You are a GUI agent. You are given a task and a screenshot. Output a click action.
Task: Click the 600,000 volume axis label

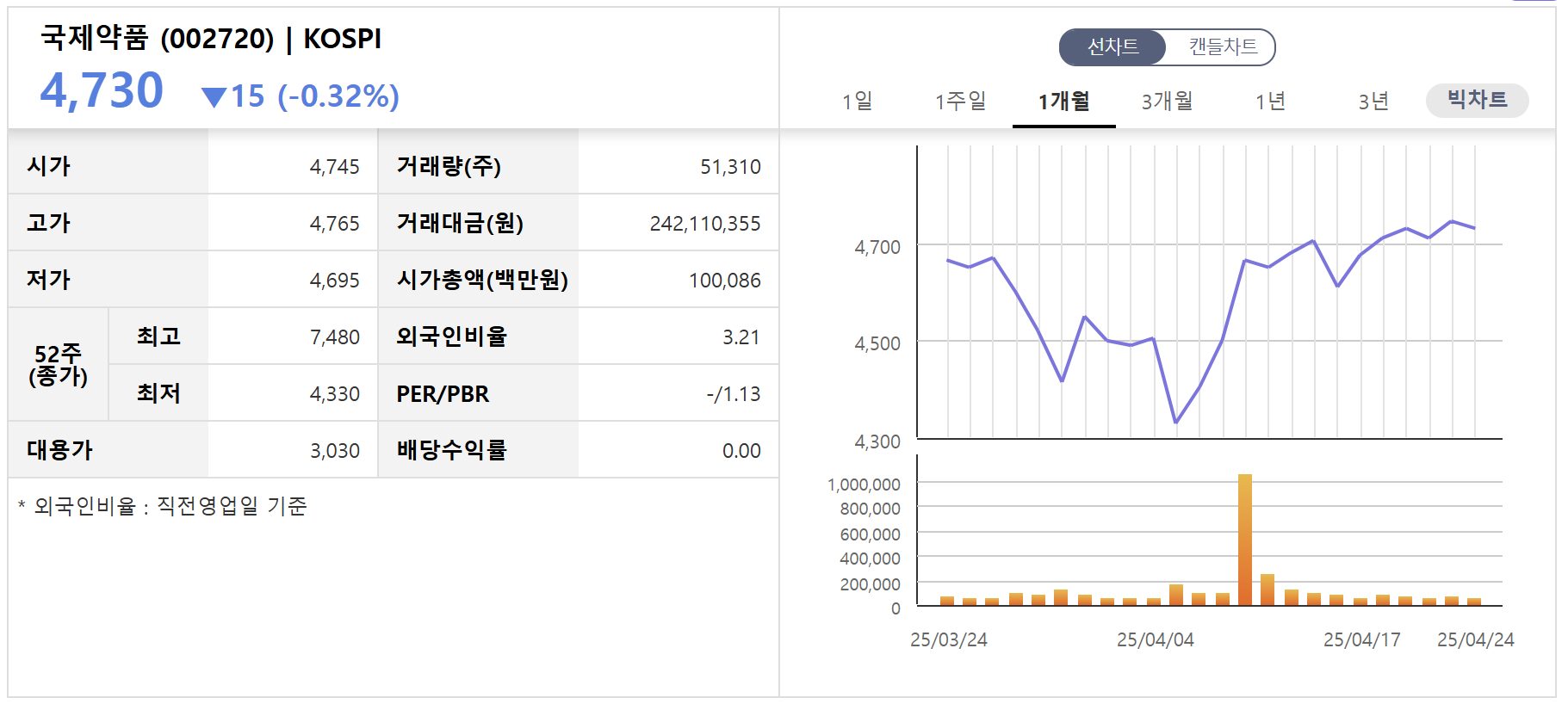point(870,534)
